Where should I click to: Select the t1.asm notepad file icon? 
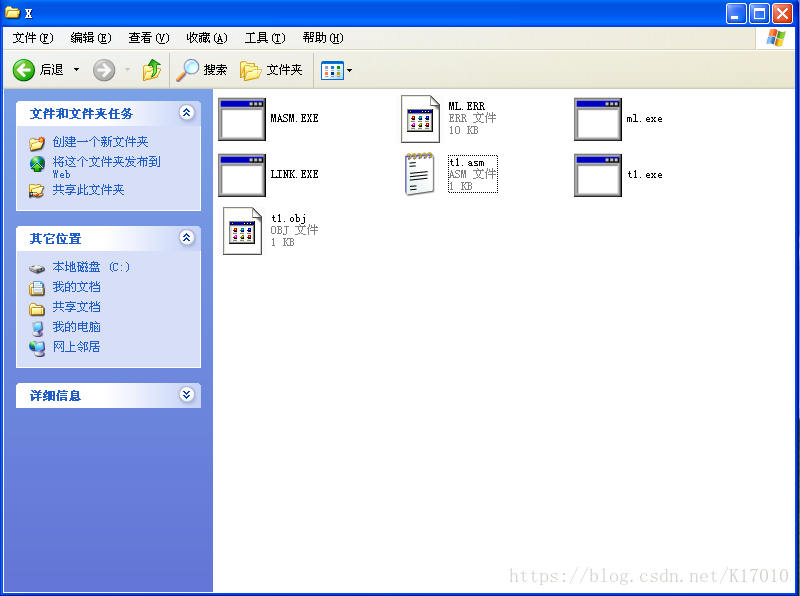point(420,174)
